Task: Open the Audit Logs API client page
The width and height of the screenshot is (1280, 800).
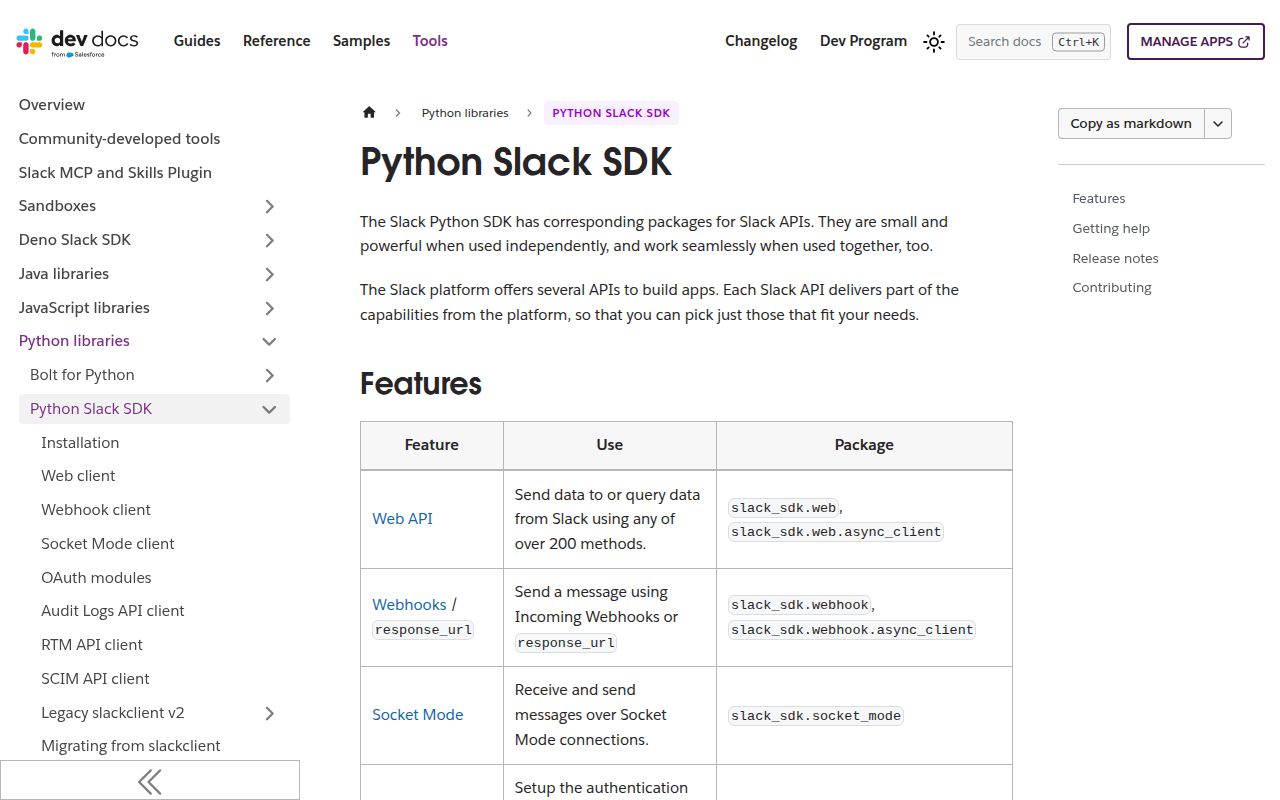Action: (x=113, y=611)
